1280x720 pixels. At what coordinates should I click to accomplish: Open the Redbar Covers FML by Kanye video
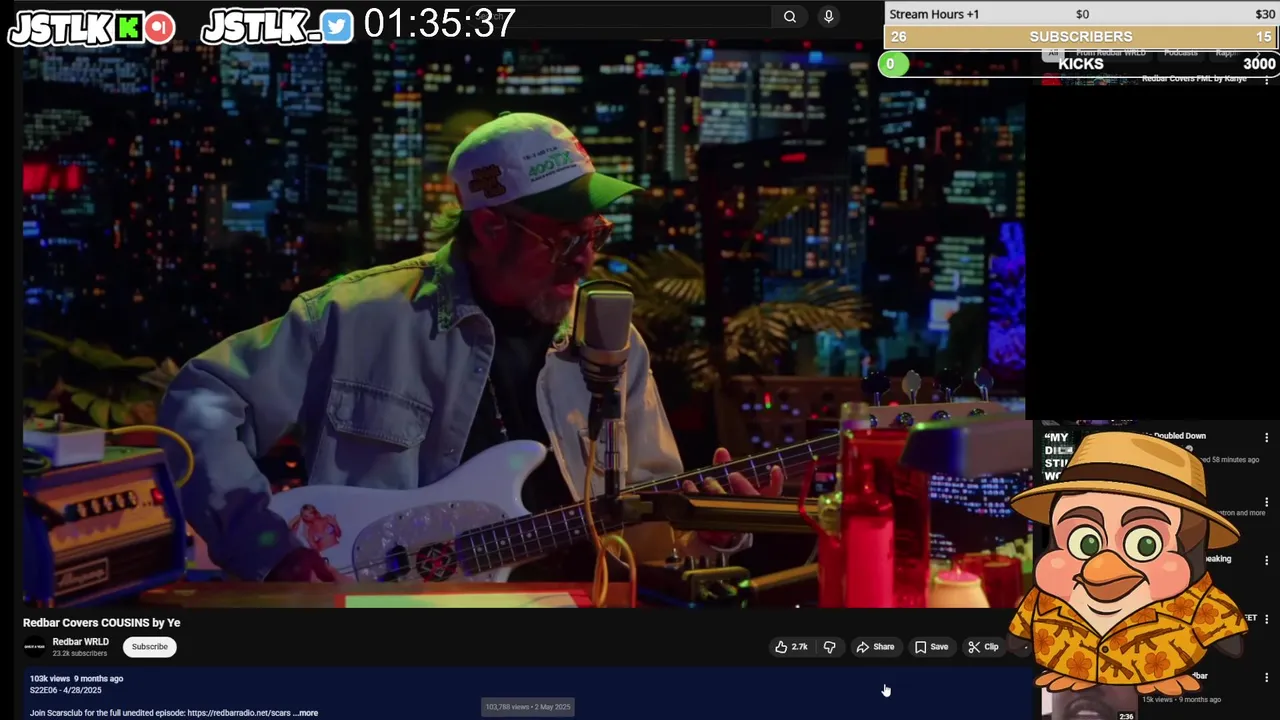tap(1193, 79)
